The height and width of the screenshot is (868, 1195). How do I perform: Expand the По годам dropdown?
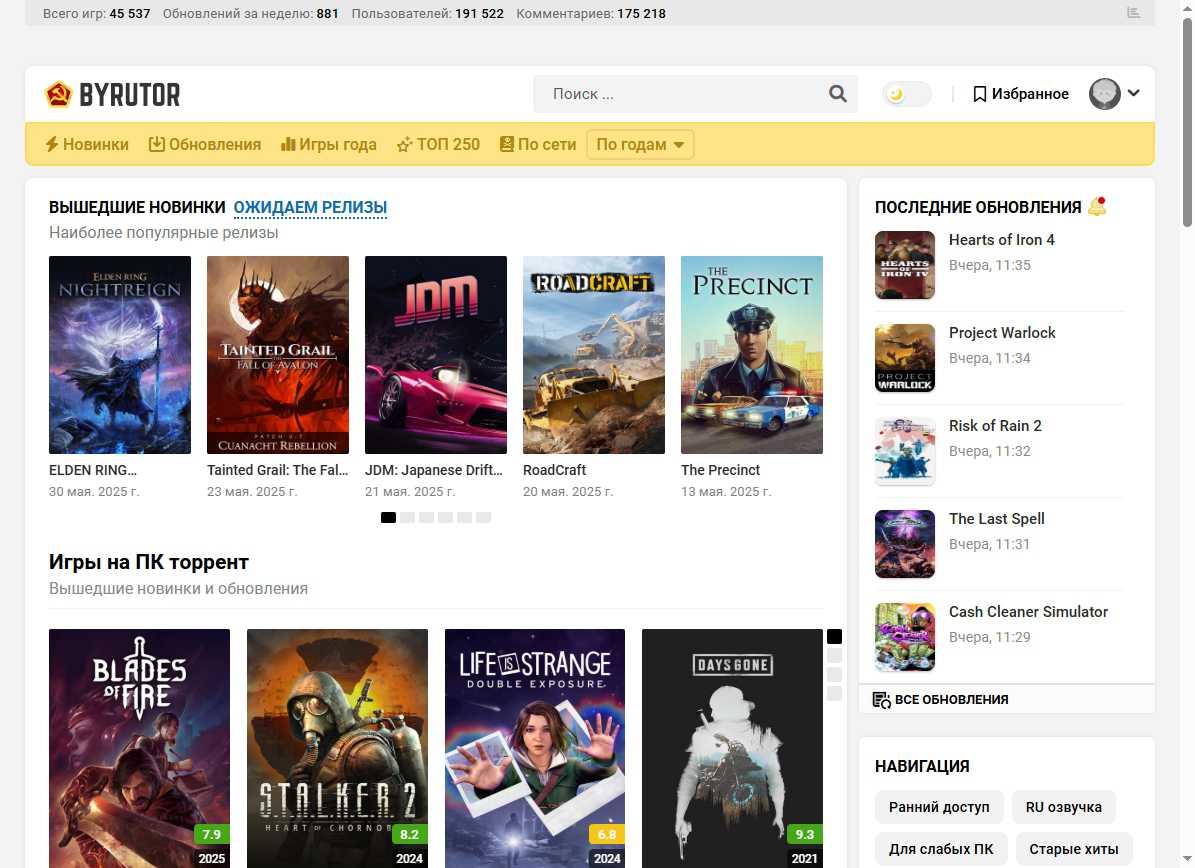pyautogui.click(x=640, y=144)
